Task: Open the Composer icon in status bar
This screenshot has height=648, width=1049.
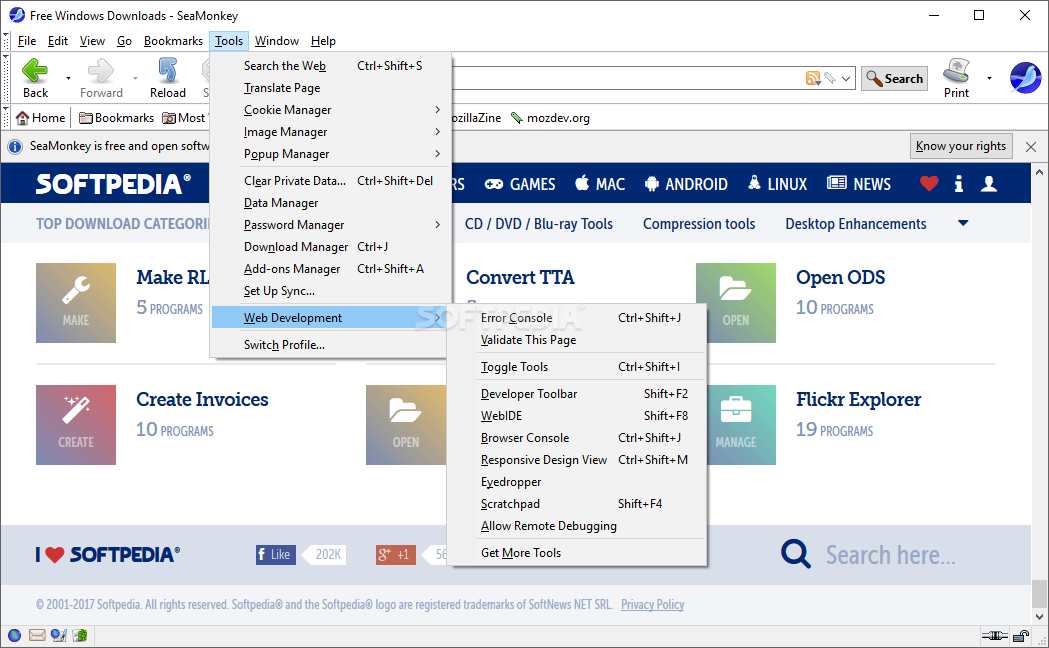Action: click(x=59, y=635)
